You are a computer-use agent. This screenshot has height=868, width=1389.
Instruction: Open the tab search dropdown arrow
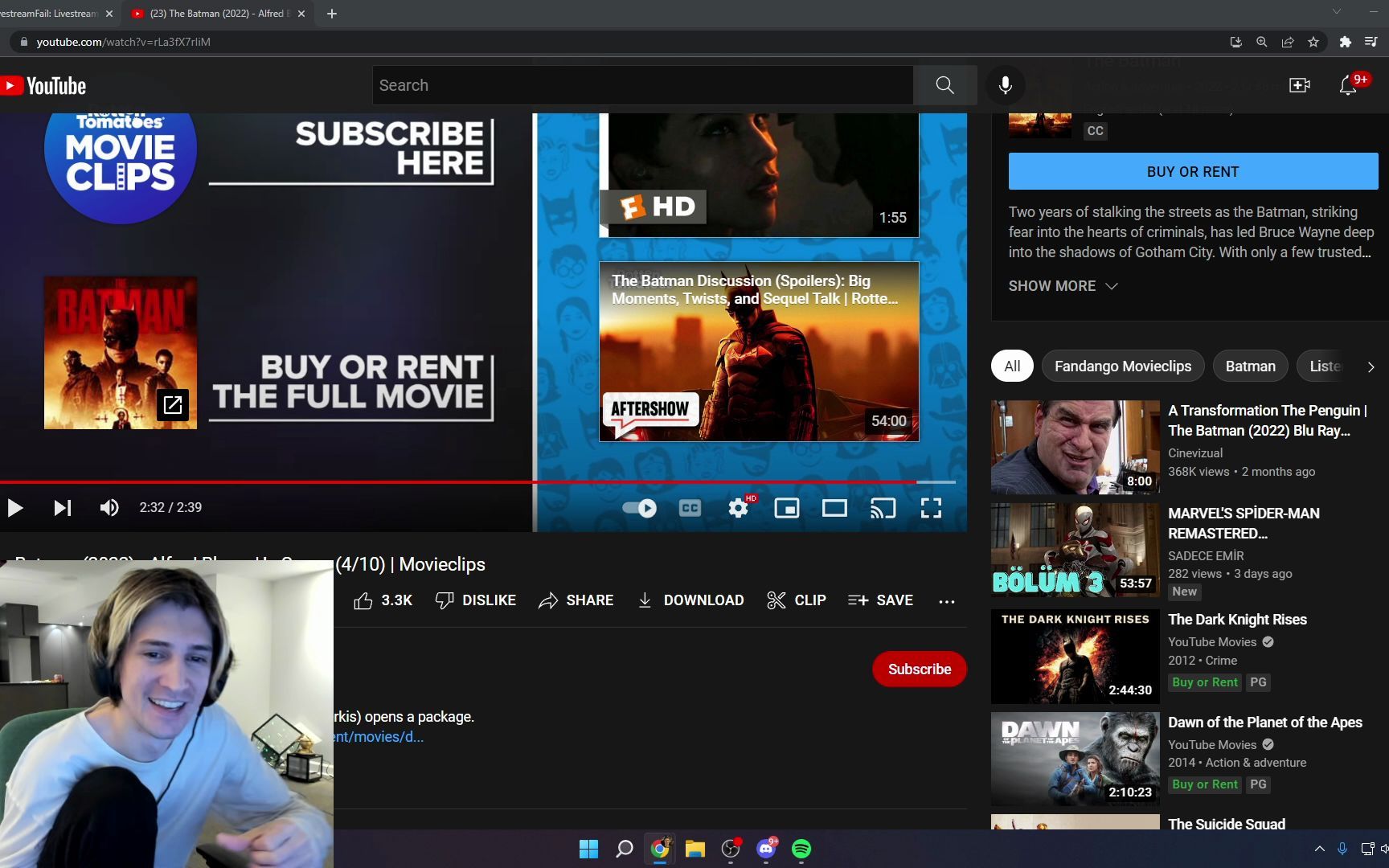(1337, 11)
